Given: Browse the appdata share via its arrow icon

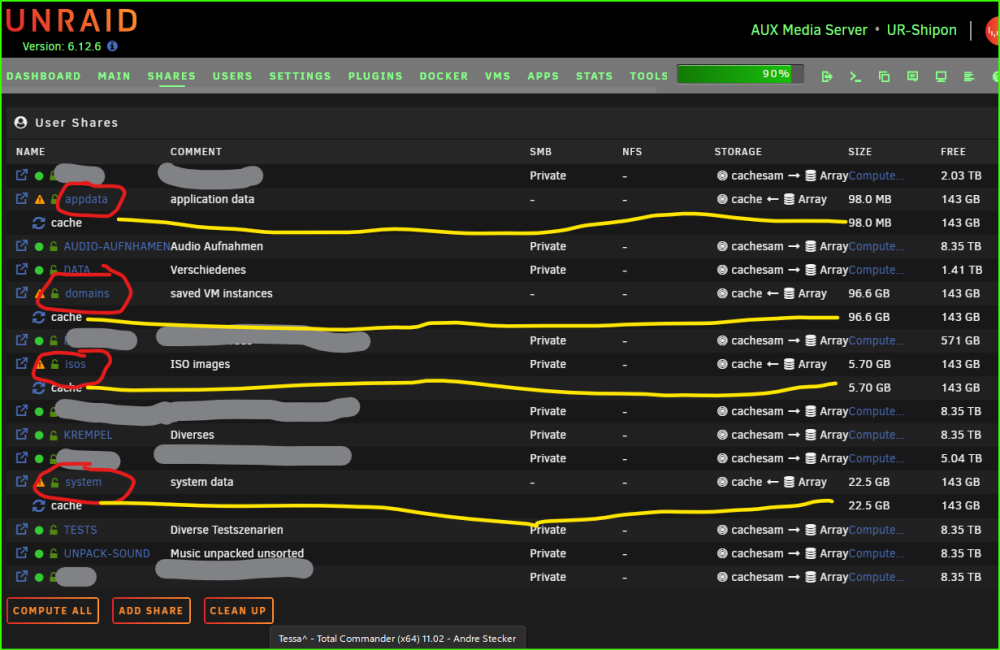Looking at the screenshot, I should point(22,198).
